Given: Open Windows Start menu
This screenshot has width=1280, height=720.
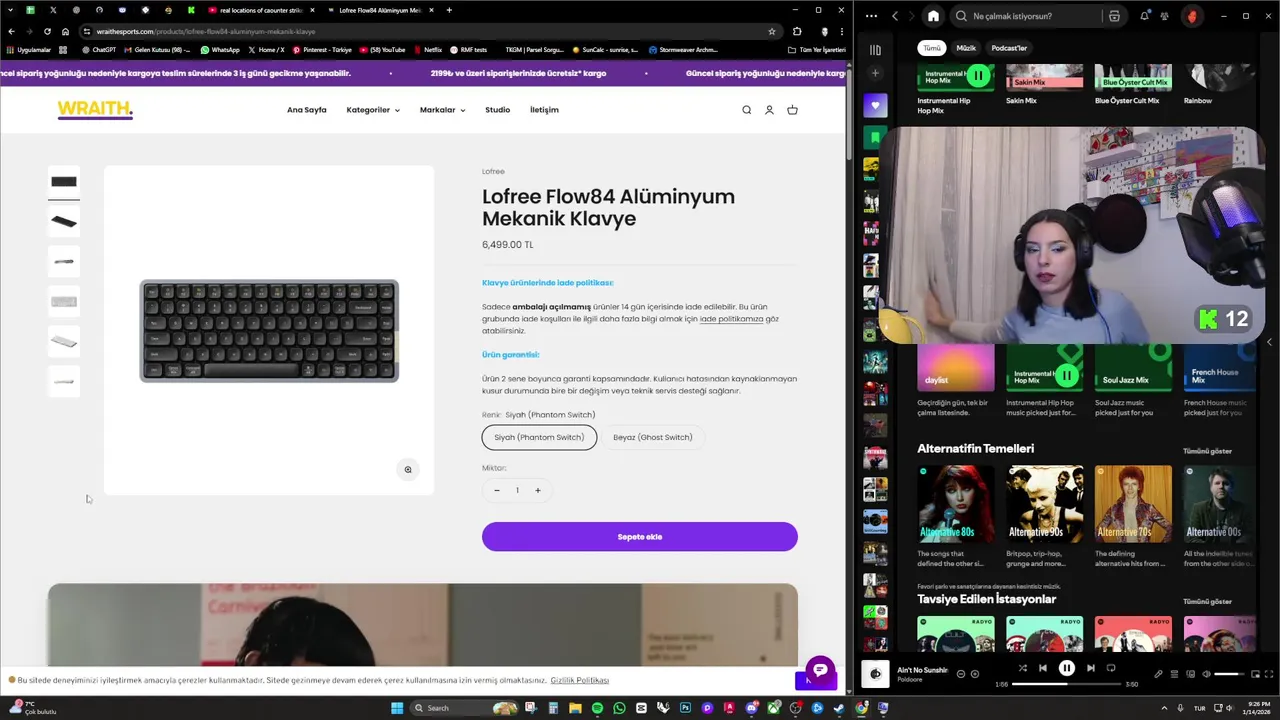Looking at the screenshot, I should point(397,708).
